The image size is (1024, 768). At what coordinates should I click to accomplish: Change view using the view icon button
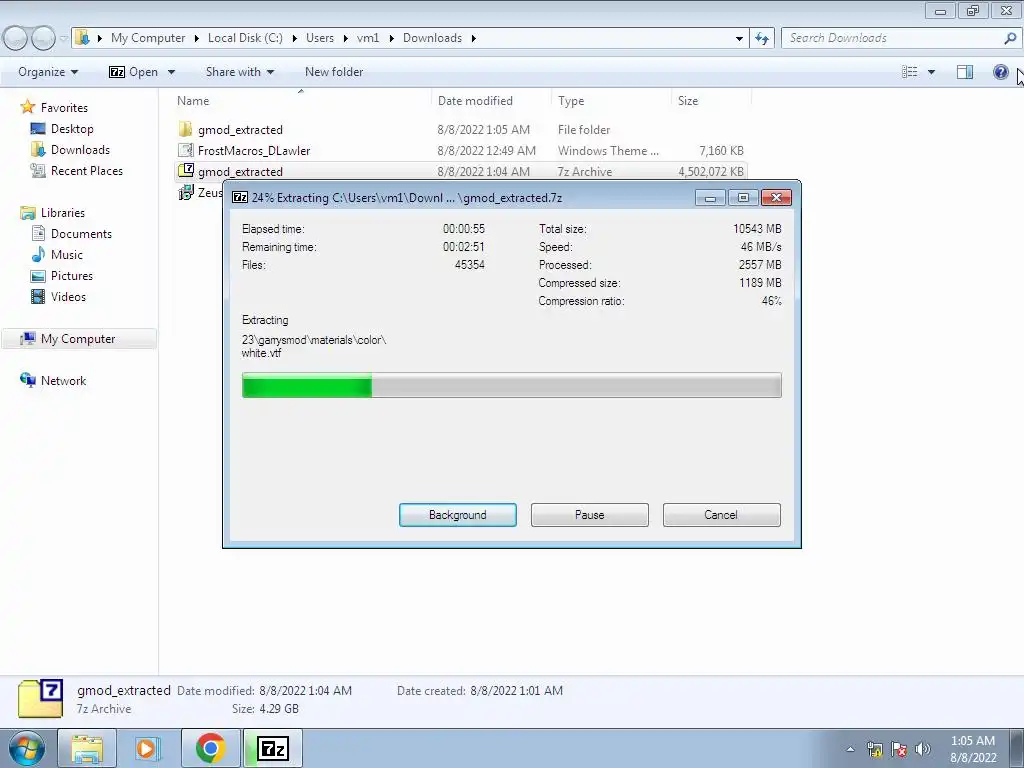click(910, 72)
